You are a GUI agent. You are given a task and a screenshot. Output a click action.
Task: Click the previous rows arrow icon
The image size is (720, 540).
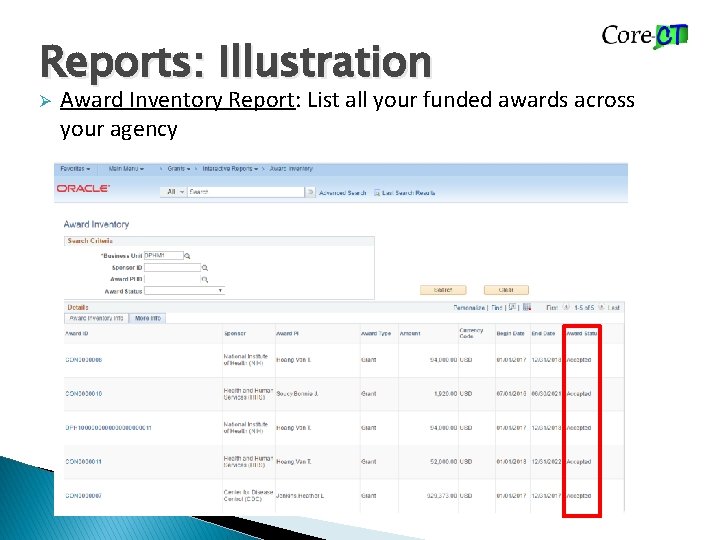(567, 307)
